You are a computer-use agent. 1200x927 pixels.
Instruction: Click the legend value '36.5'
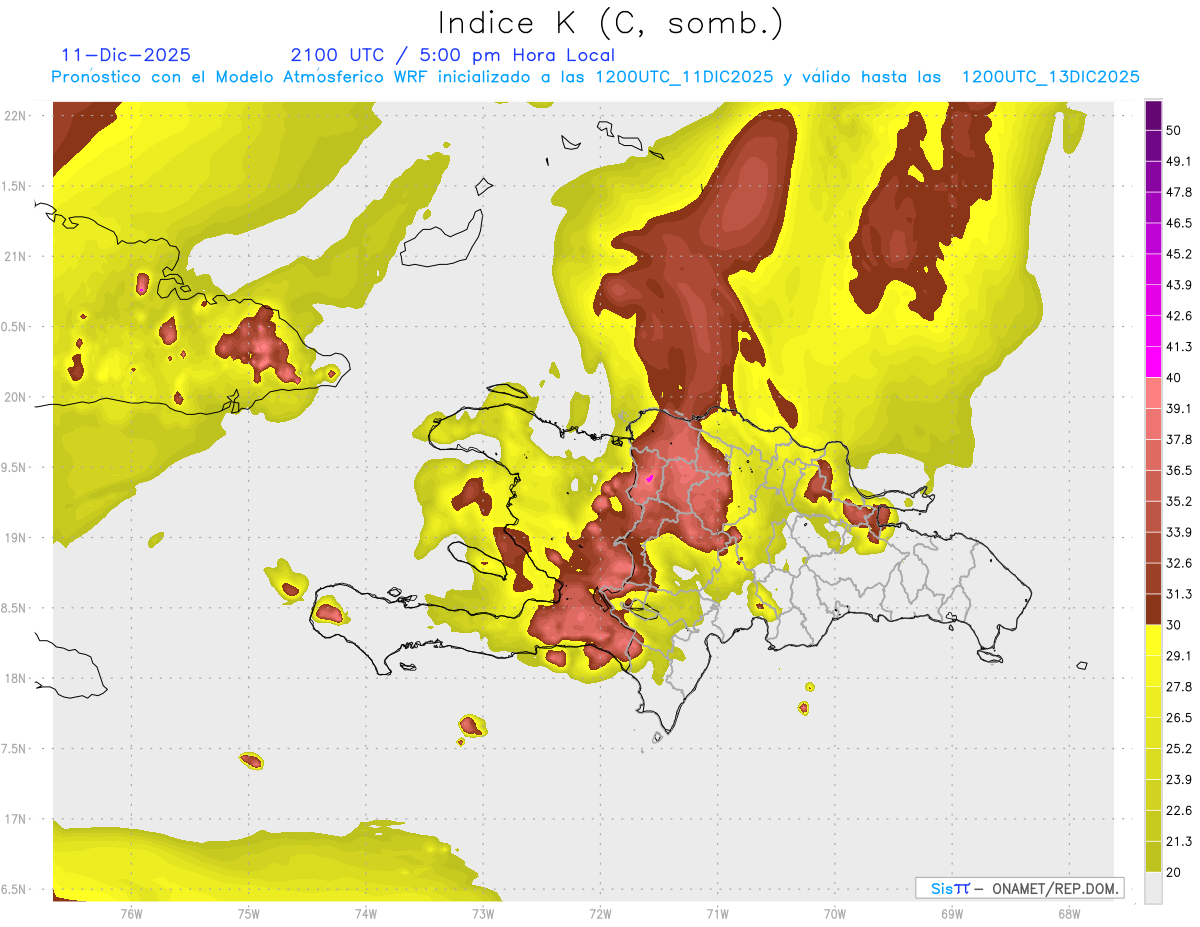click(x=1179, y=470)
